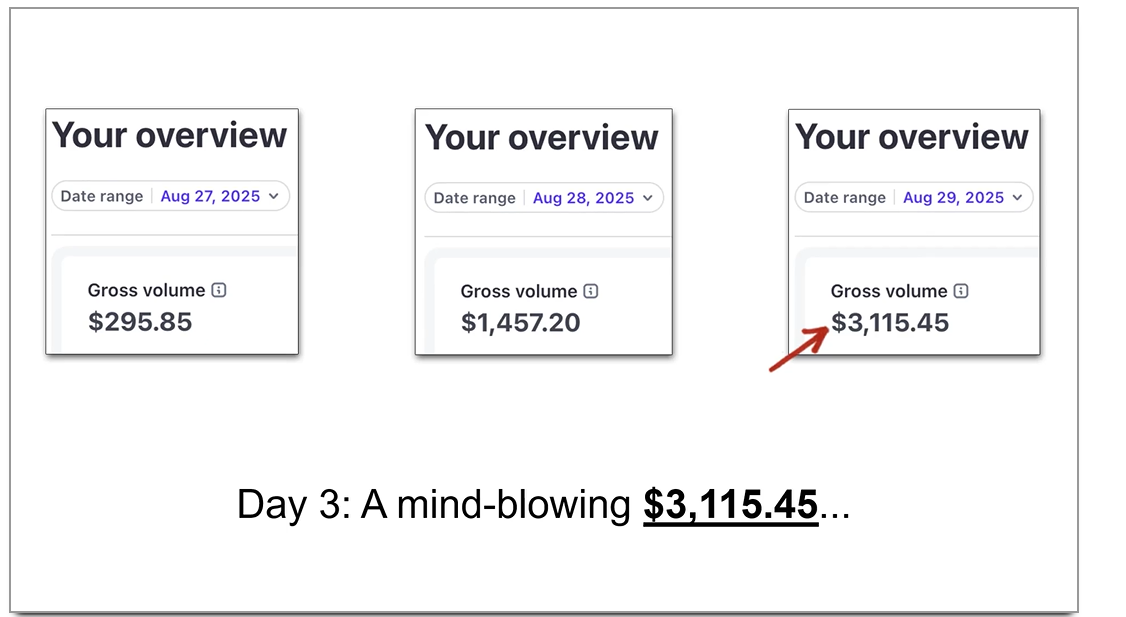This screenshot has width=1126, height=617.
Task: Expand the chevron next to Aug 29, 2025
Action: 1017,197
